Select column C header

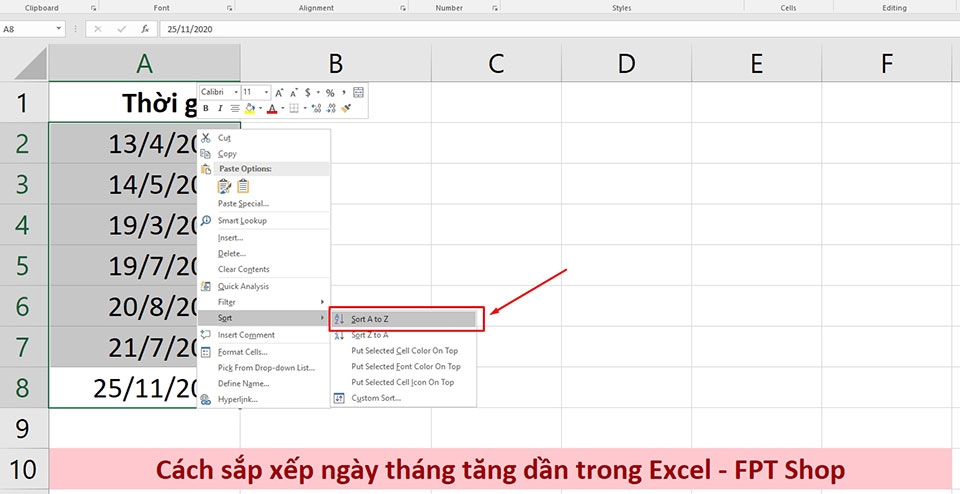pos(497,63)
